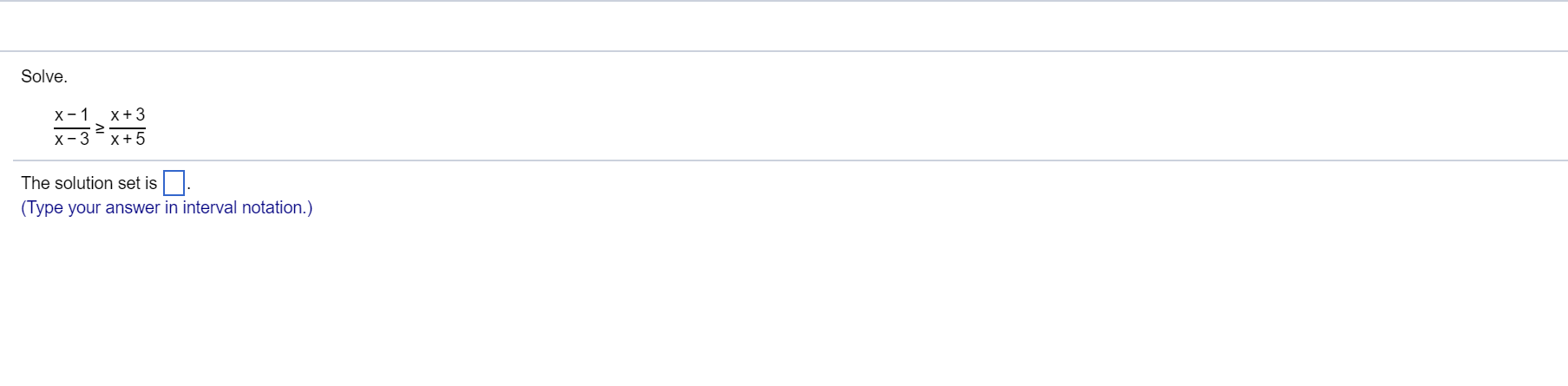The width and height of the screenshot is (1568, 386).
Task: Click the solution set answer box
Action: tap(174, 183)
